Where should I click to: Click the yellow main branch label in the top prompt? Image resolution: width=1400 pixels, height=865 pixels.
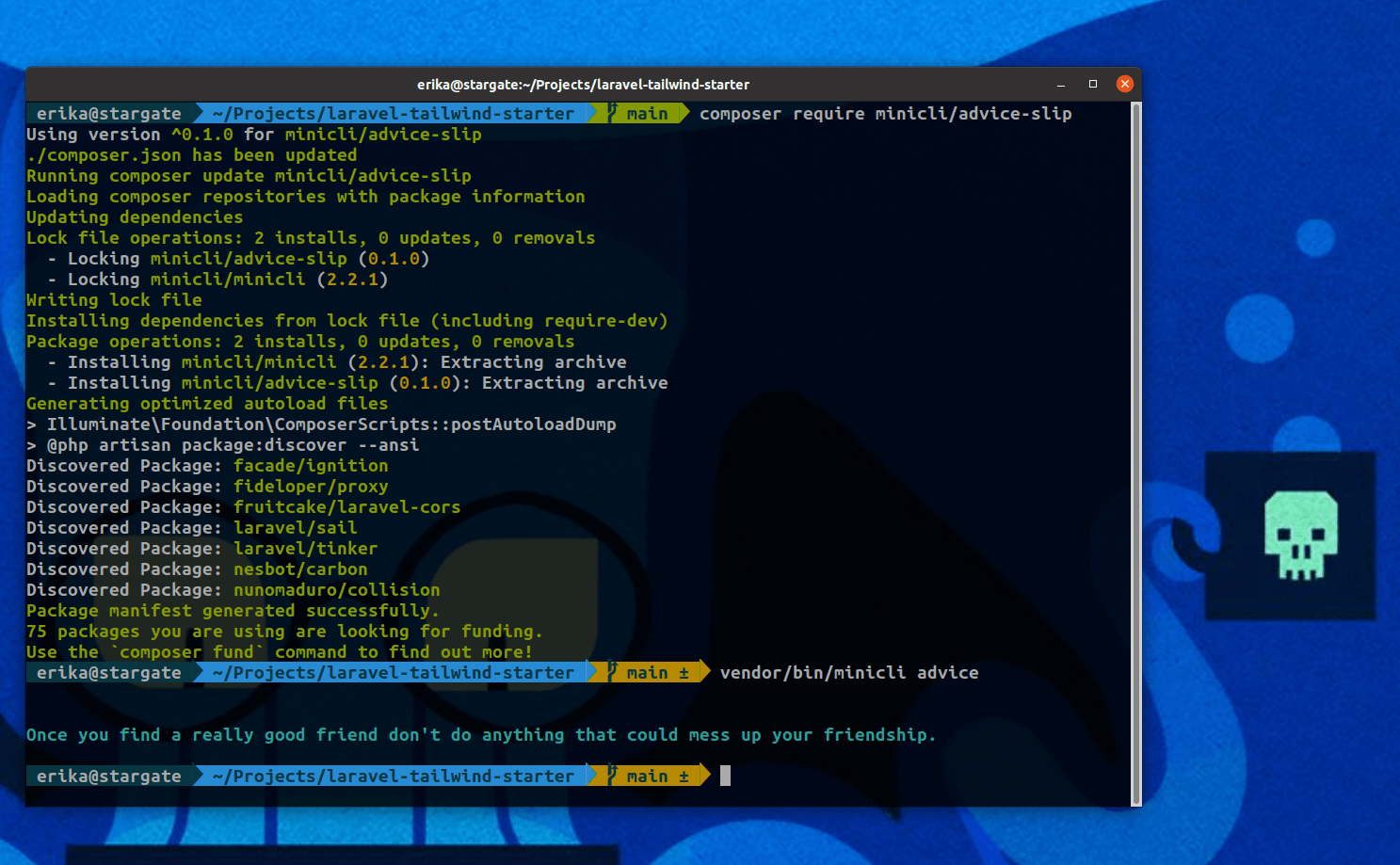point(648,113)
